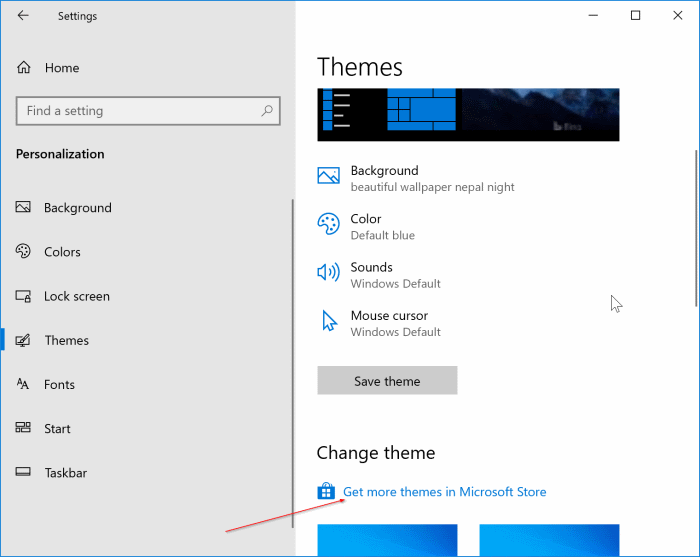Click the Lock screen icon in sidebar
Screen dimensions: 700x557
click(23, 296)
